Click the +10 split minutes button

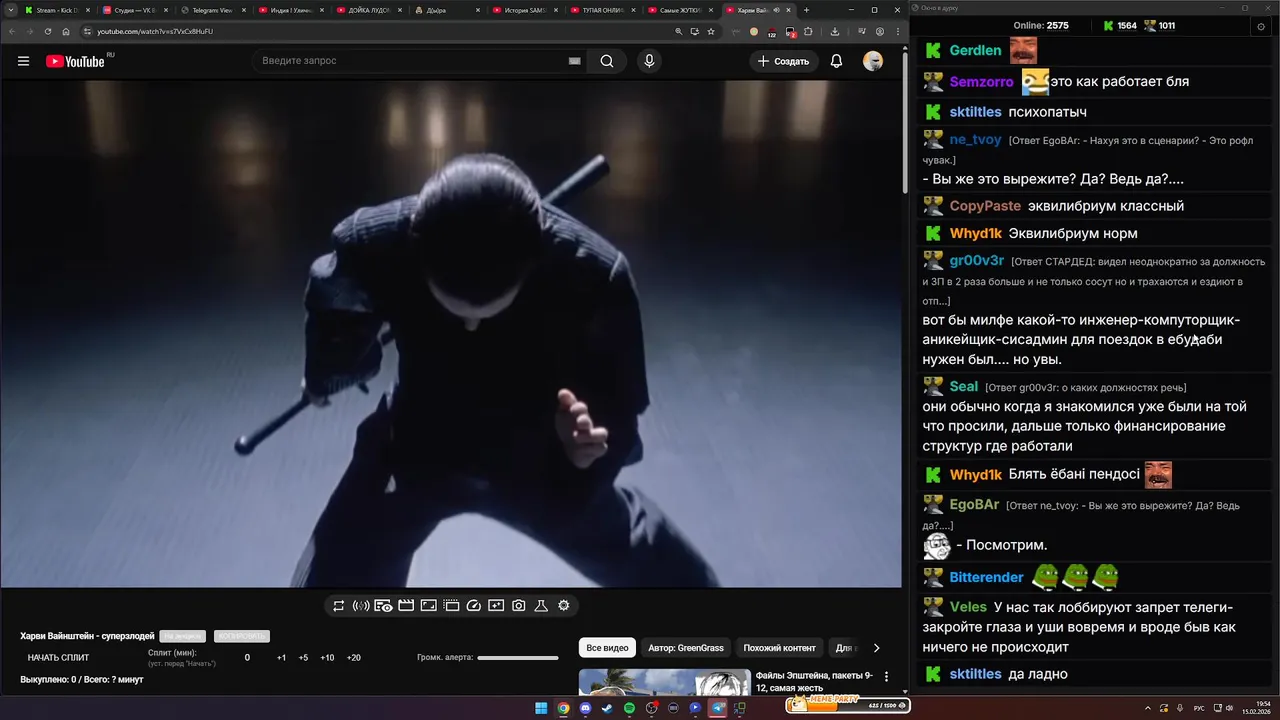pyautogui.click(x=327, y=658)
